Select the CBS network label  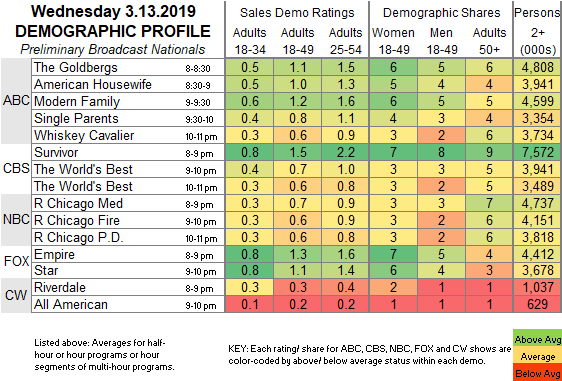point(16,169)
